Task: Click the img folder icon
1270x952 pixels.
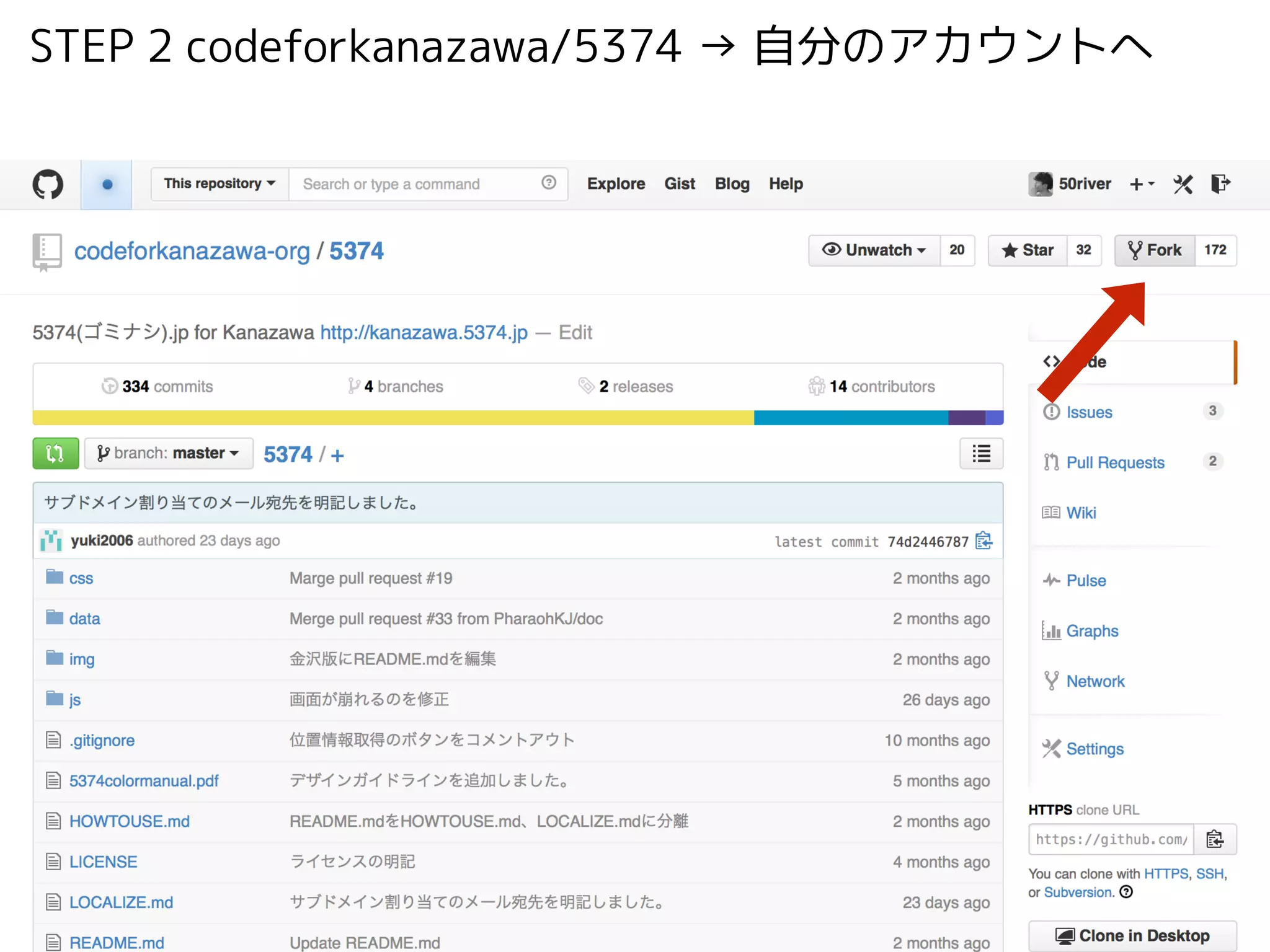Action: [x=55, y=658]
